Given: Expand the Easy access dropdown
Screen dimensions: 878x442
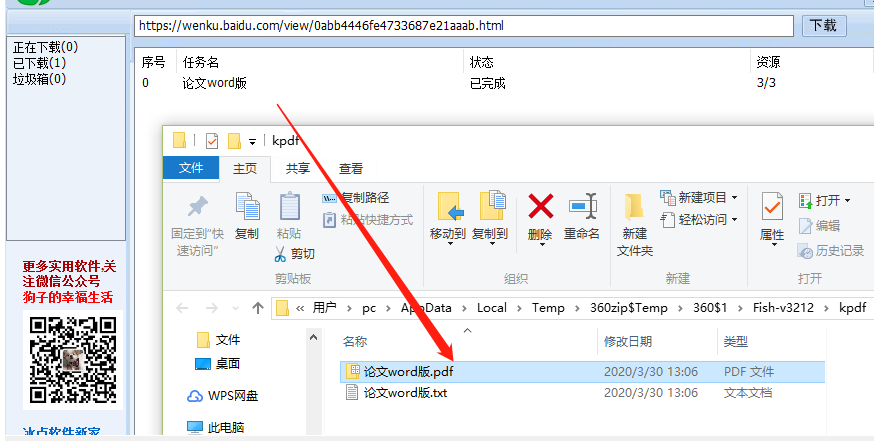Looking at the screenshot, I should (x=735, y=220).
